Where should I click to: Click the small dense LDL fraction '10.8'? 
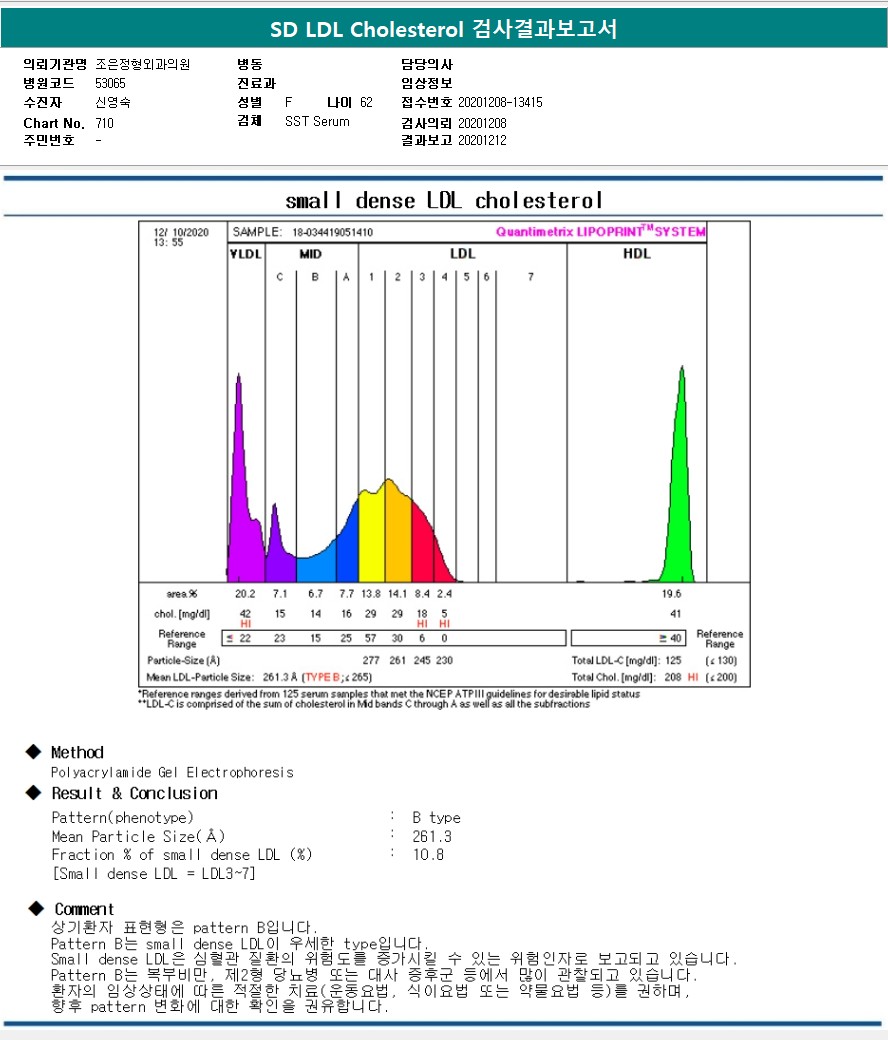coord(428,855)
